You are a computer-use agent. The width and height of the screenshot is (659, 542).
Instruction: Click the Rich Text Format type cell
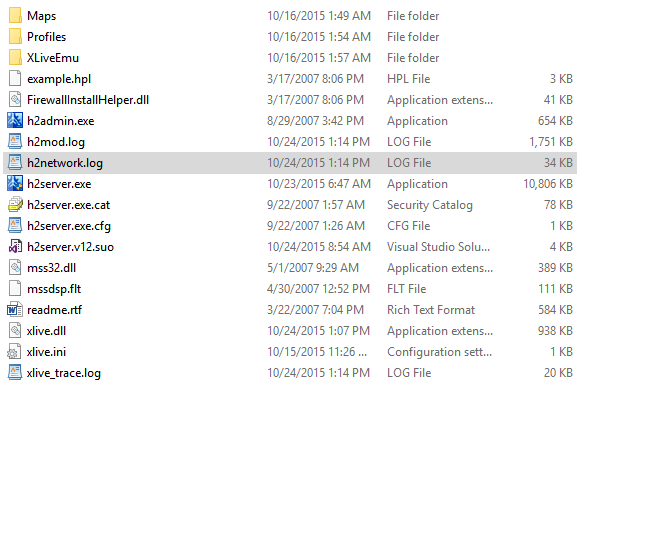[x=431, y=310]
